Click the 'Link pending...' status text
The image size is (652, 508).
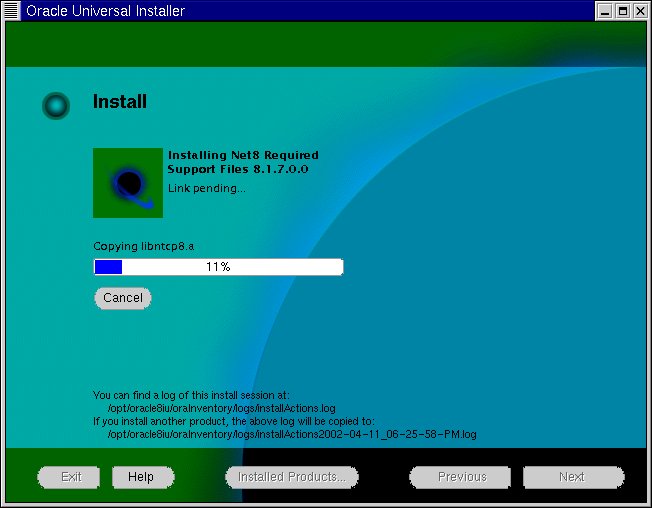tap(207, 188)
